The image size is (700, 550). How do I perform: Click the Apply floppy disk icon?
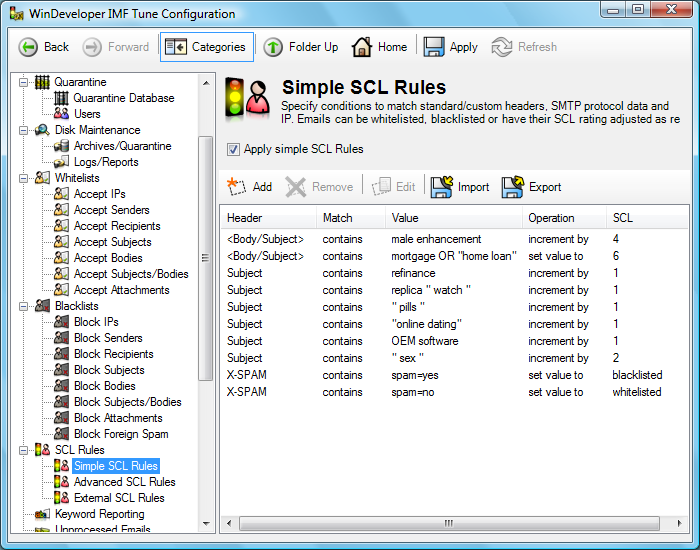pyautogui.click(x=433, y=47)
